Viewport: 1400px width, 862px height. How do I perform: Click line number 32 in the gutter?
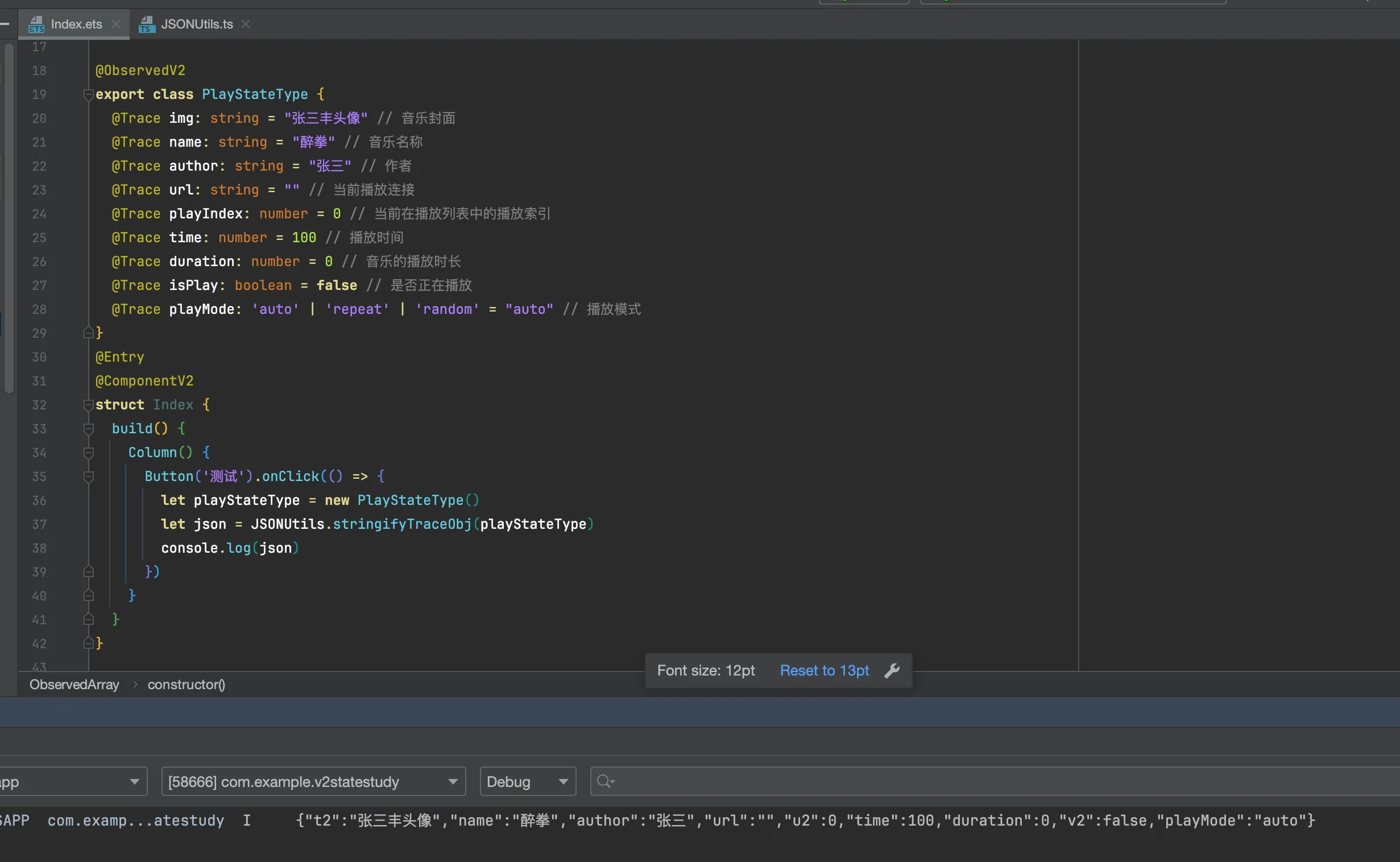39,405
